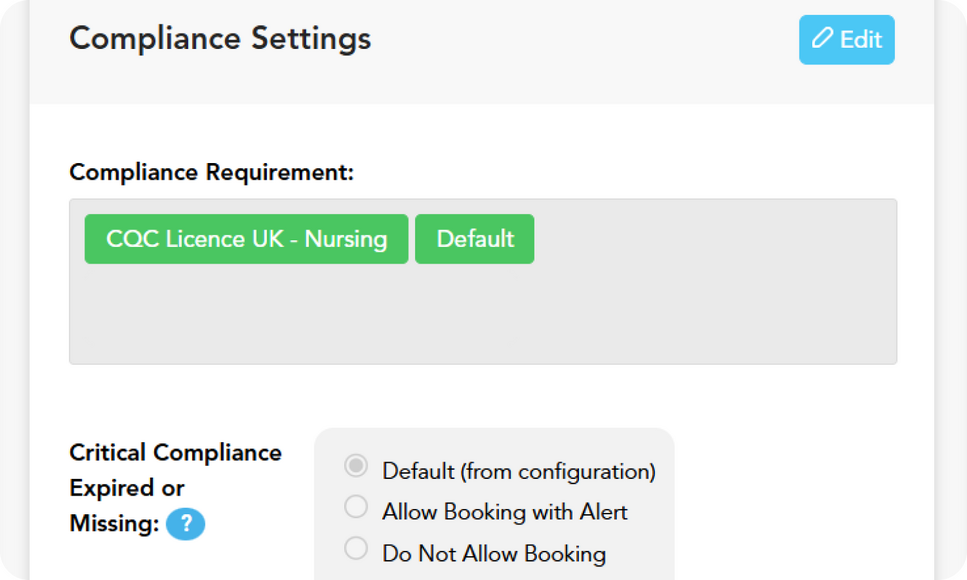Click the 'Compliance Requirement:' field label
Viewport: 967px width, 580px height.
click(212, 172)
